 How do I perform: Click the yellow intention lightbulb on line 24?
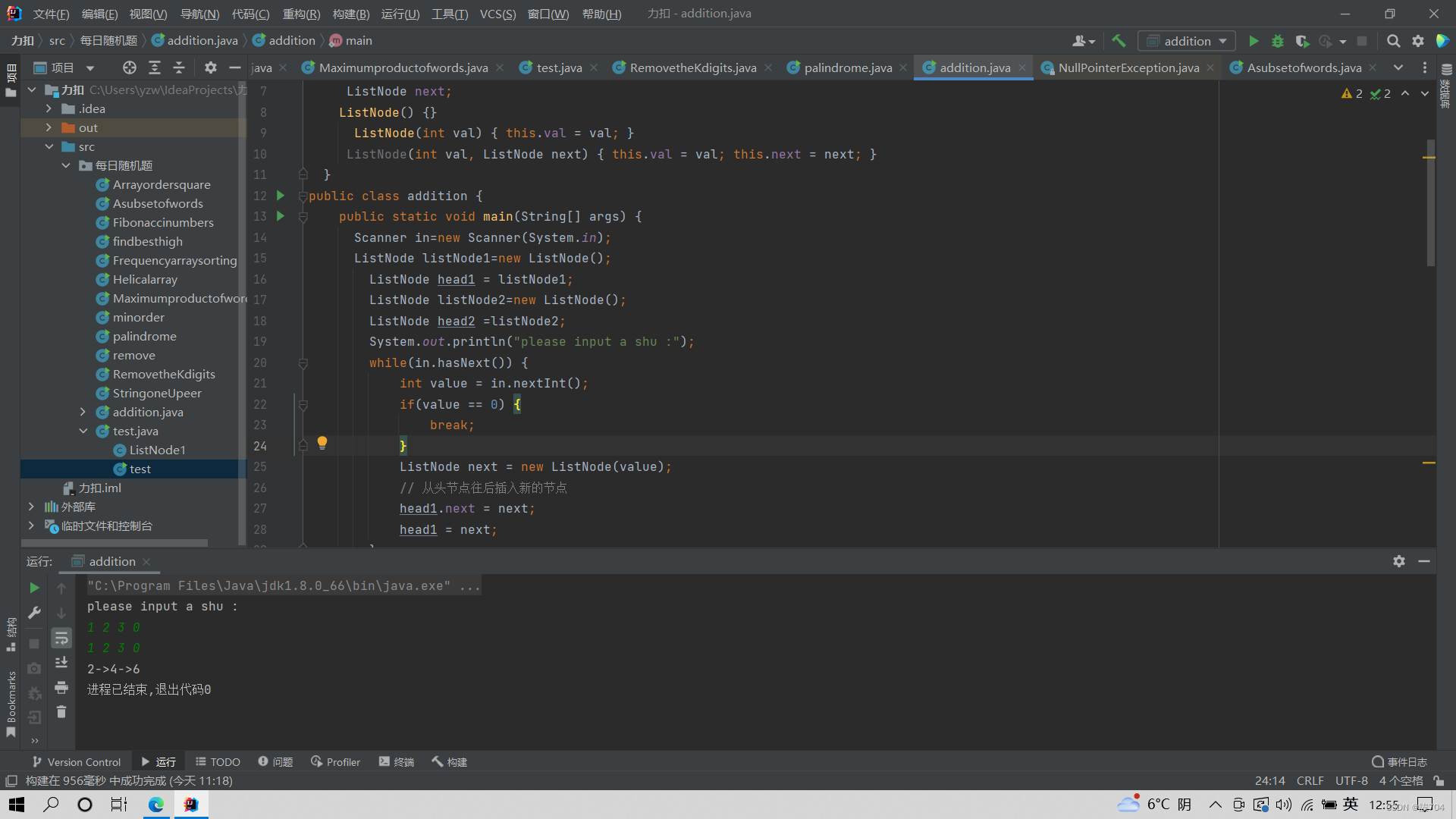(322, 442)
